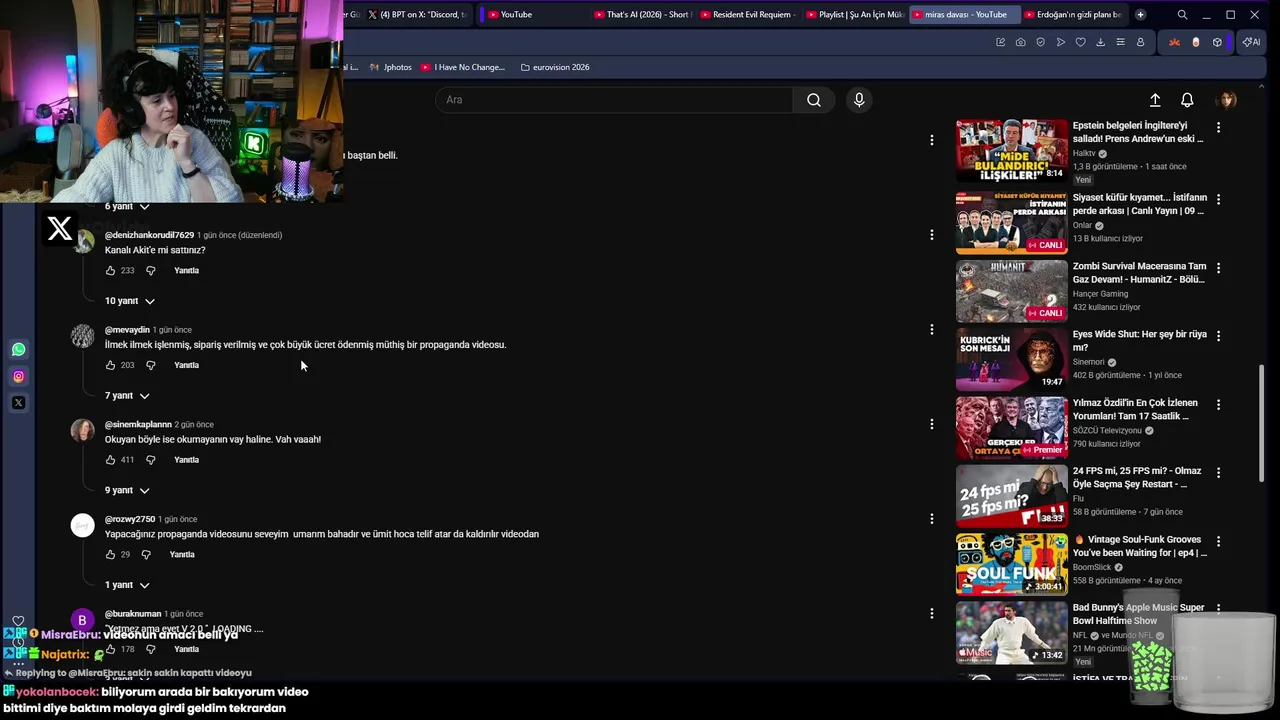Open @mevaydin channel link
This screenshot has width=1280, height=720.
click(x=127, y=330)
